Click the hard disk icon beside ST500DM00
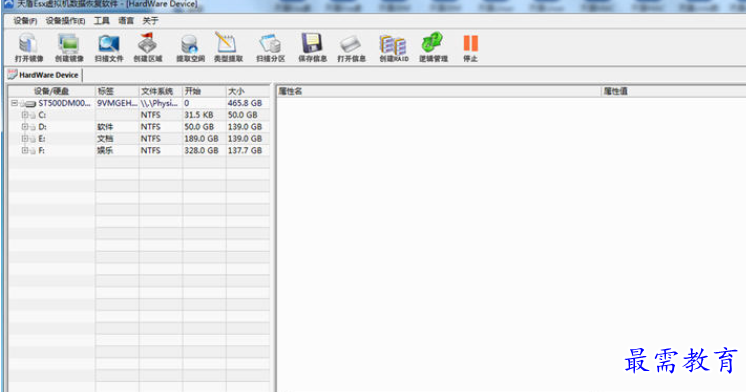746x392 pixels. (x=30, y=103)
